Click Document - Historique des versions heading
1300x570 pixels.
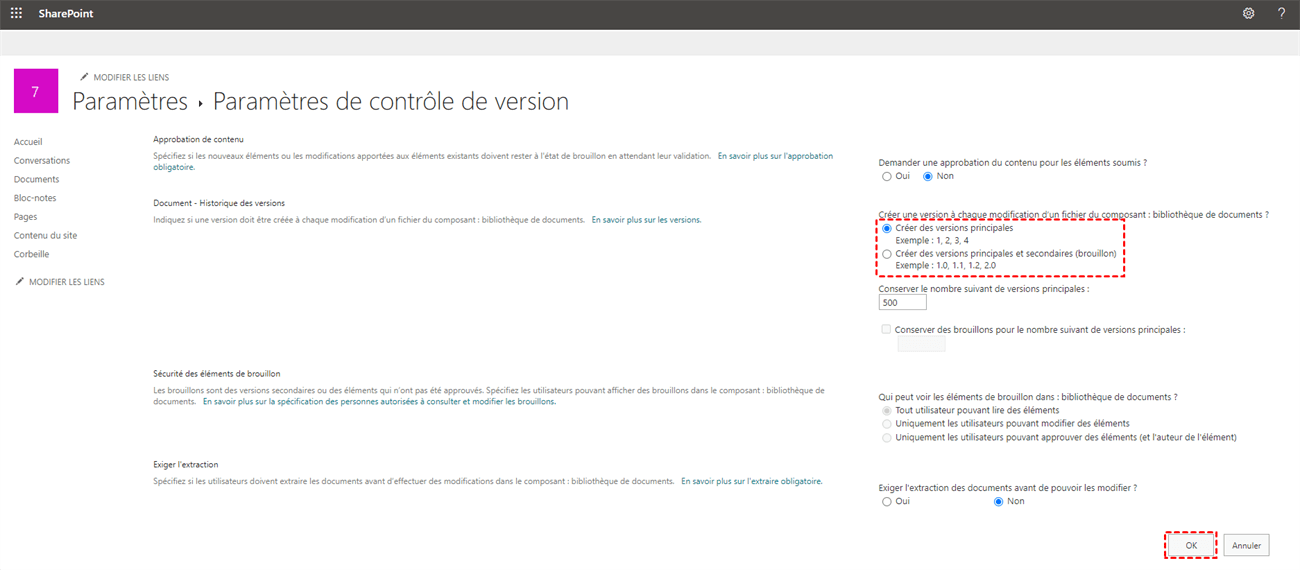click(x=219, y=203)
